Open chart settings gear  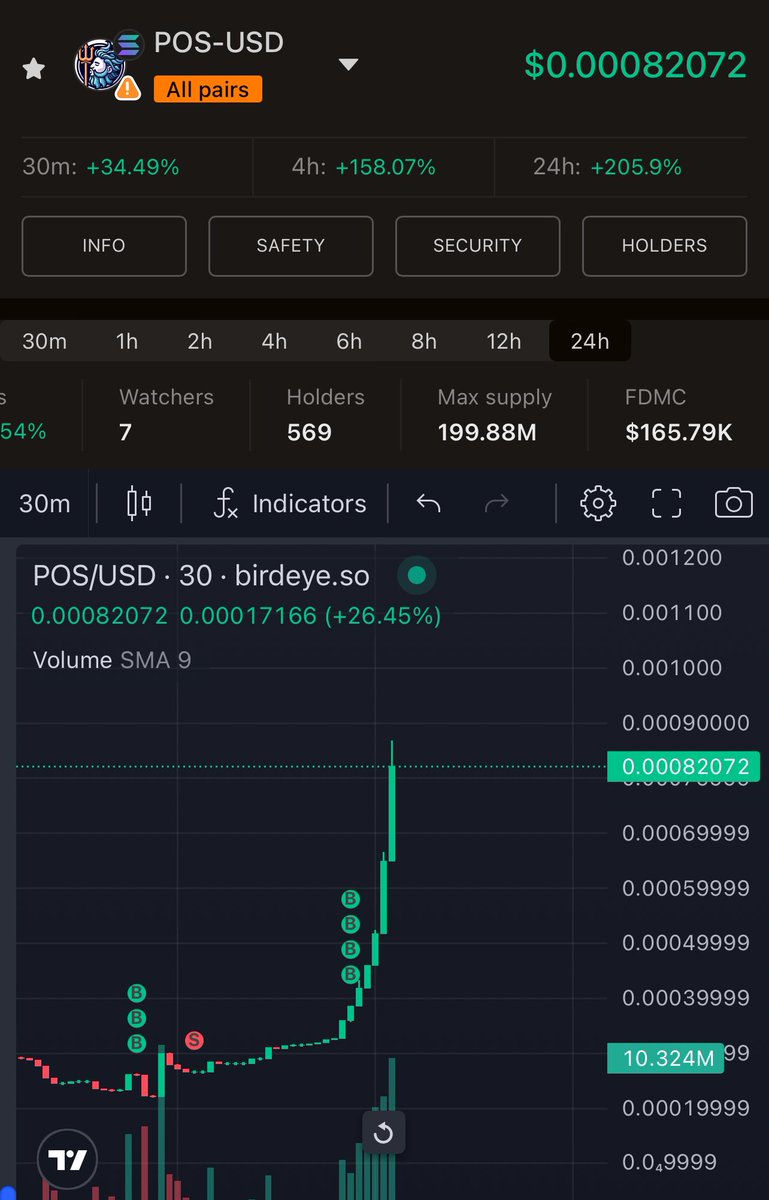pos(597,503)
